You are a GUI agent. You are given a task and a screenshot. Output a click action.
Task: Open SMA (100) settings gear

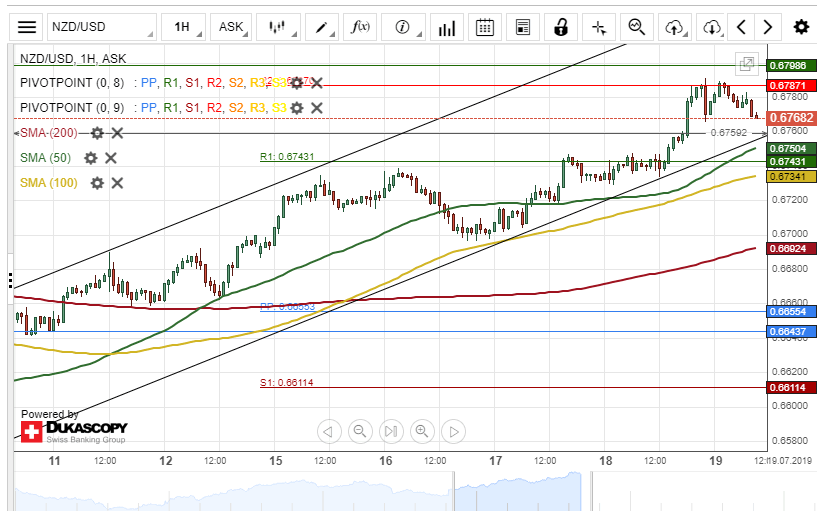pos(97,183)
